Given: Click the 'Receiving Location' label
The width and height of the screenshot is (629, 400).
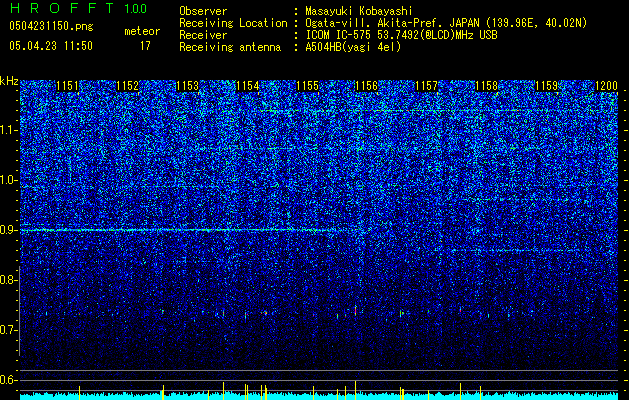Looking at the screenshot, I should pos(233,23).
